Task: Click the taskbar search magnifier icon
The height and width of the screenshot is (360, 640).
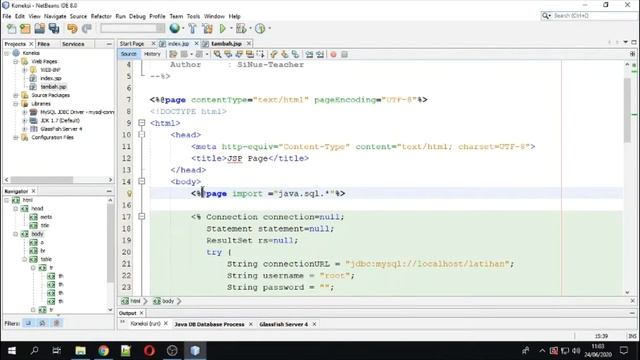Action: pyautogui.click(x=35, y=351)
